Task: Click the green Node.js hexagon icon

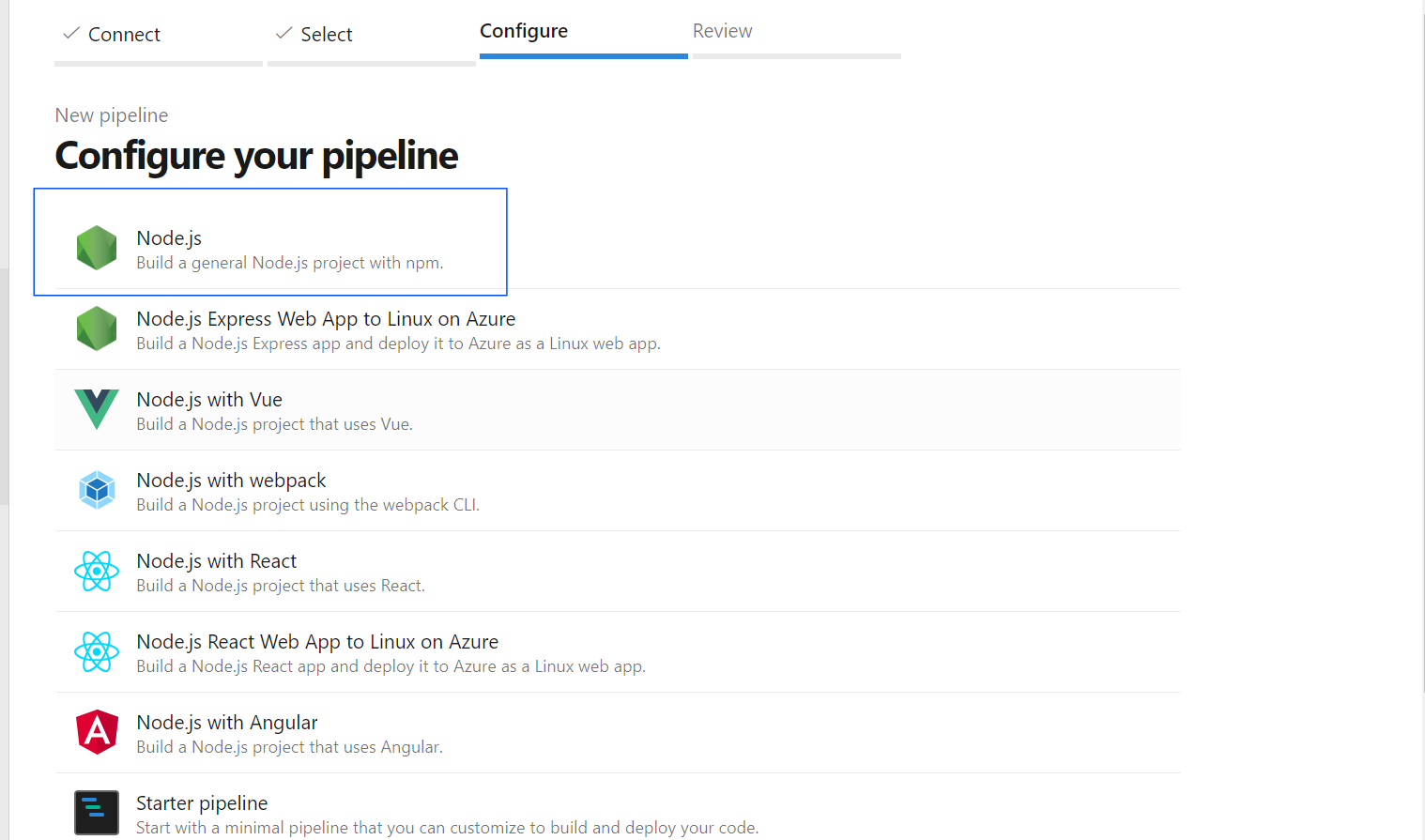Action: pos(97,248)
